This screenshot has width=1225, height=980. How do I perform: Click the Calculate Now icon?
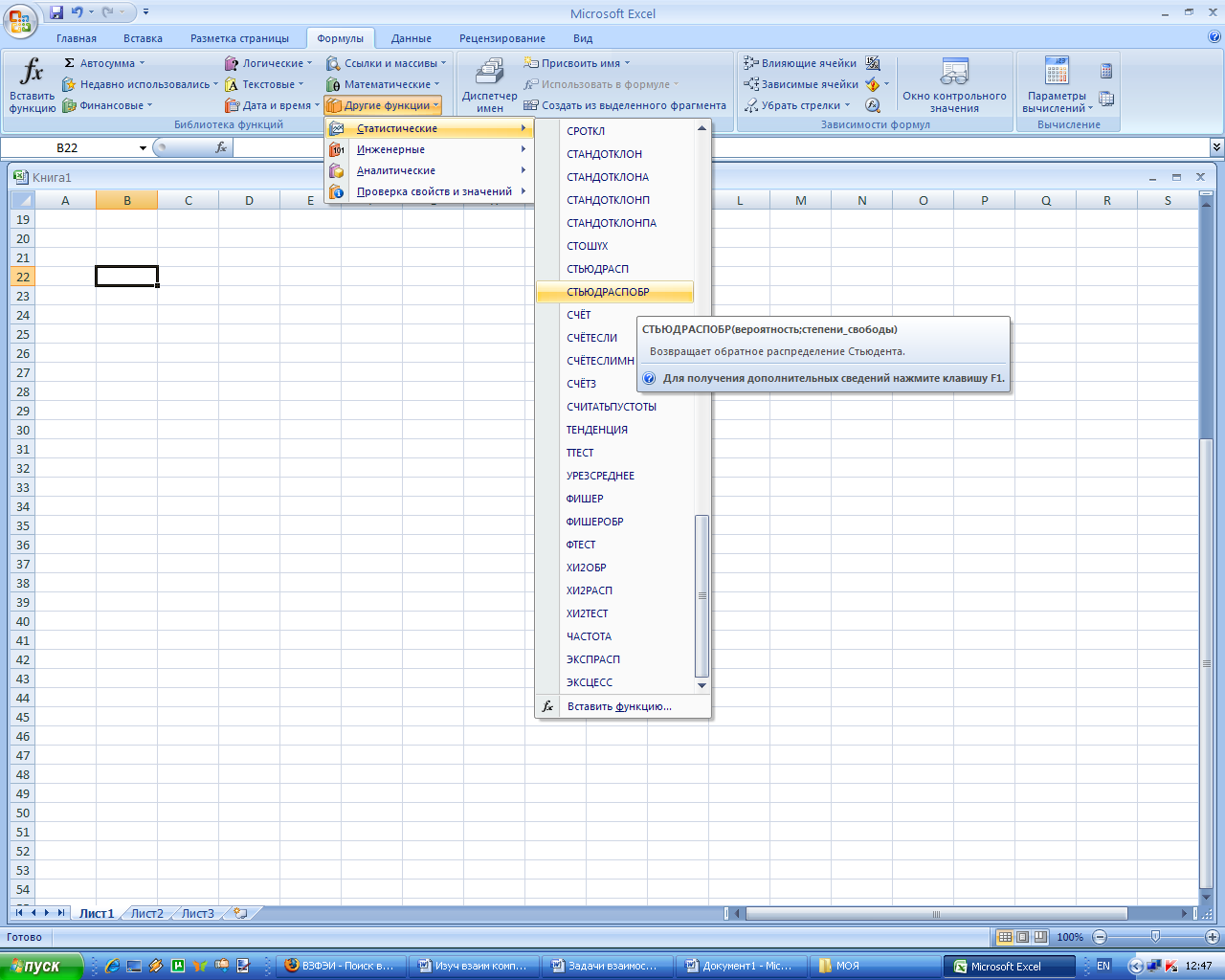[x=1106, y=71]
